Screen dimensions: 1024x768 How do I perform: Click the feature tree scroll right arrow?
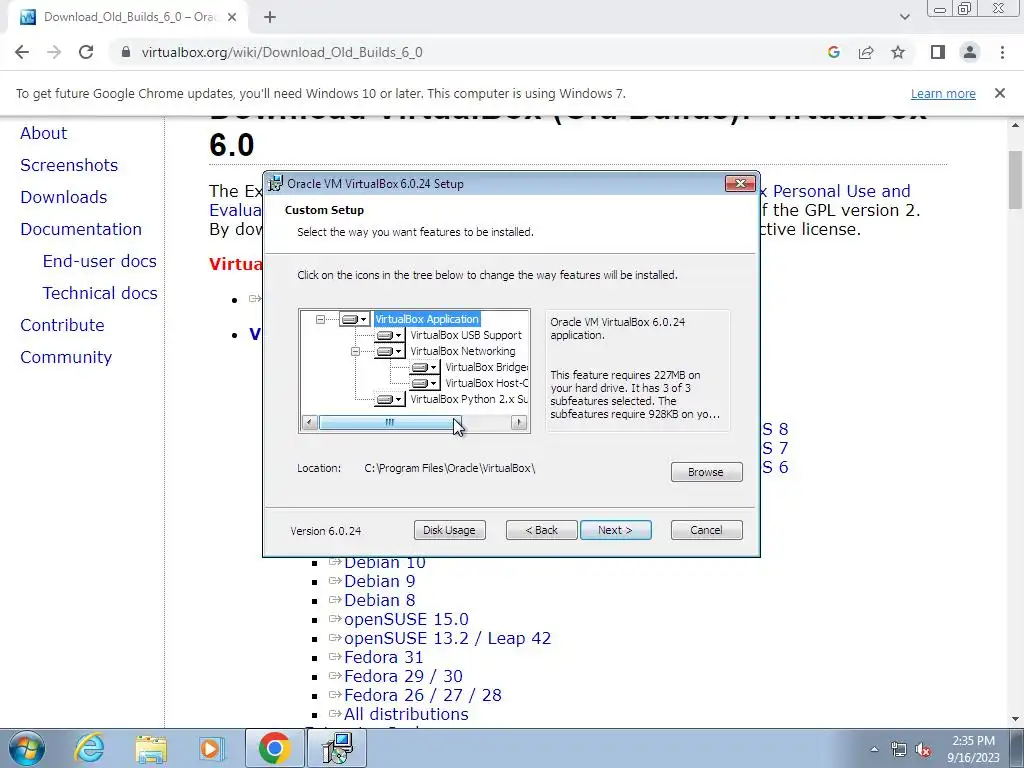pos(519,423)
